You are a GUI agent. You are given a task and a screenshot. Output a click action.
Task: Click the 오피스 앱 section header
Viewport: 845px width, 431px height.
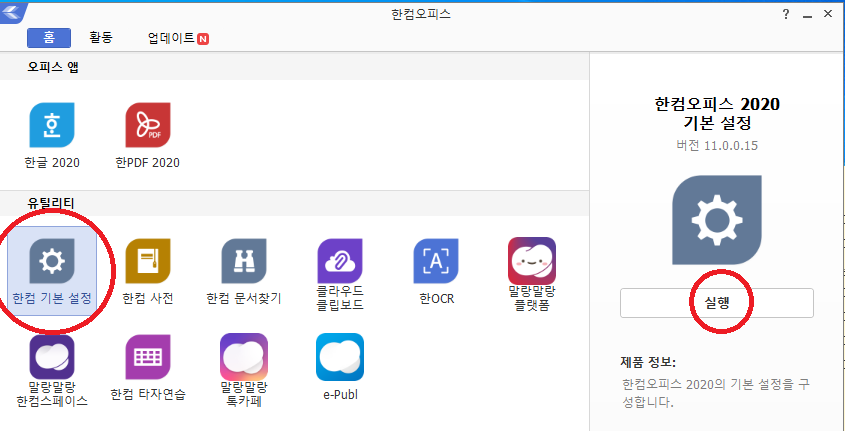54,67
